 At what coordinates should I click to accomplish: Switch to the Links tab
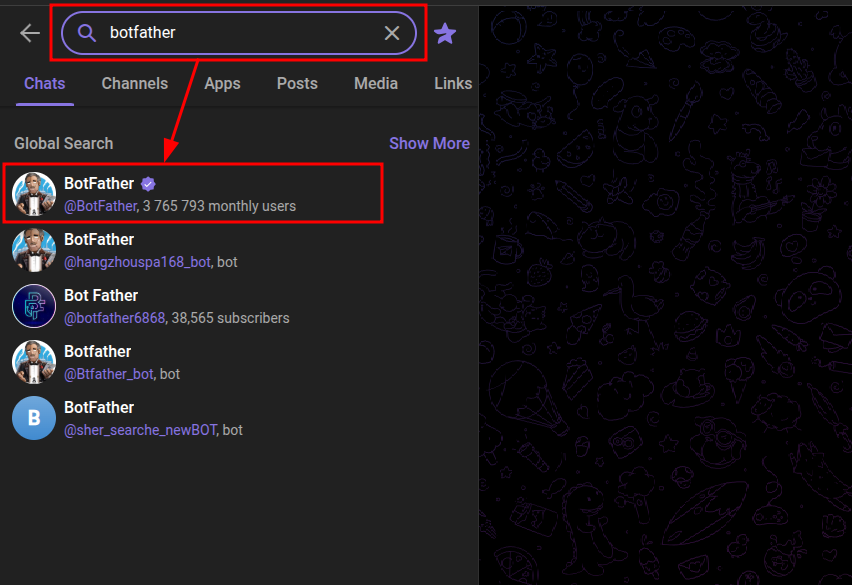[x=453, y=84]
